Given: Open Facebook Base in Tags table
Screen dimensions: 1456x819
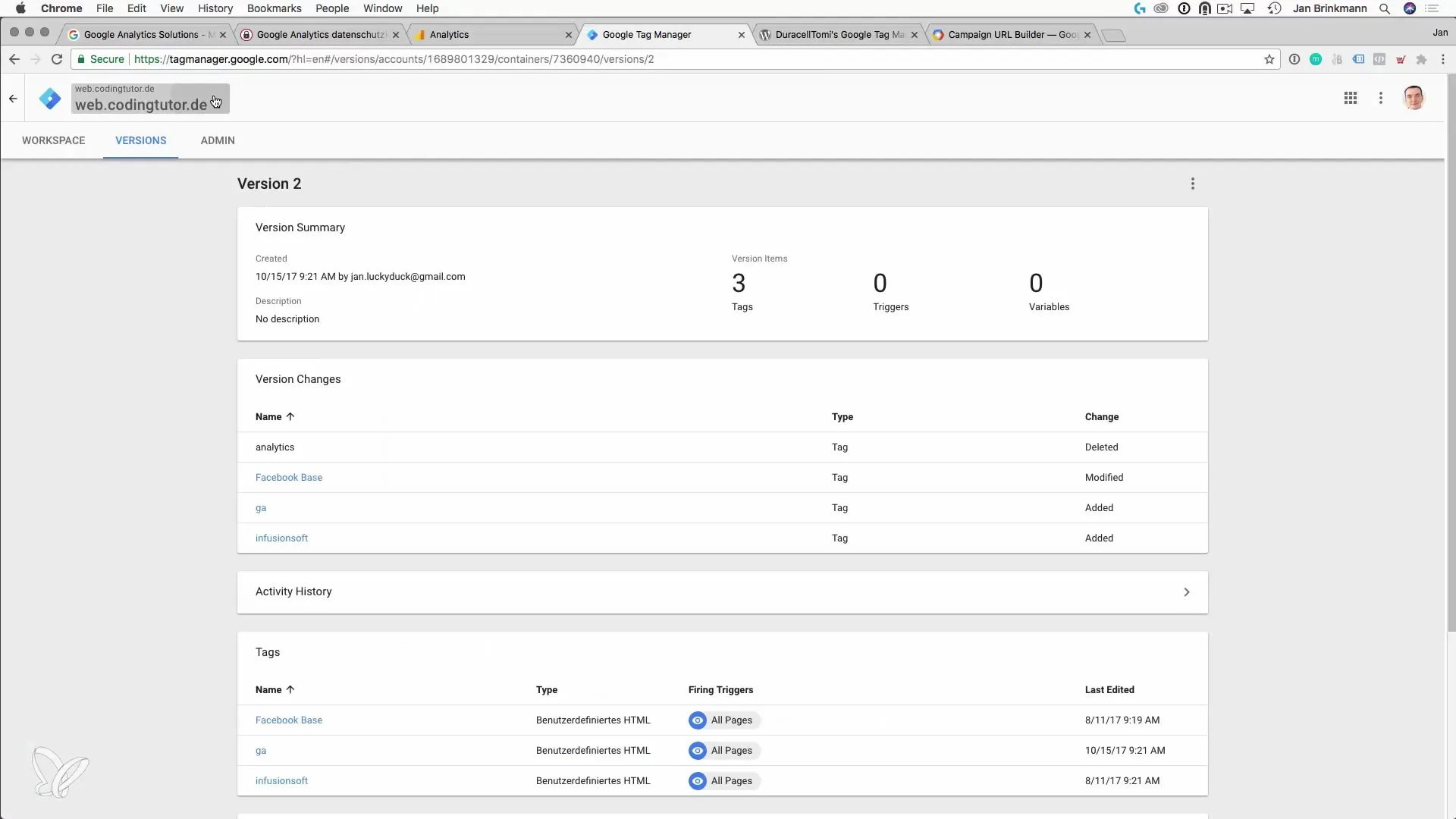Looking at the screenshot, I should pyautogui.click(x=289, y=720).
